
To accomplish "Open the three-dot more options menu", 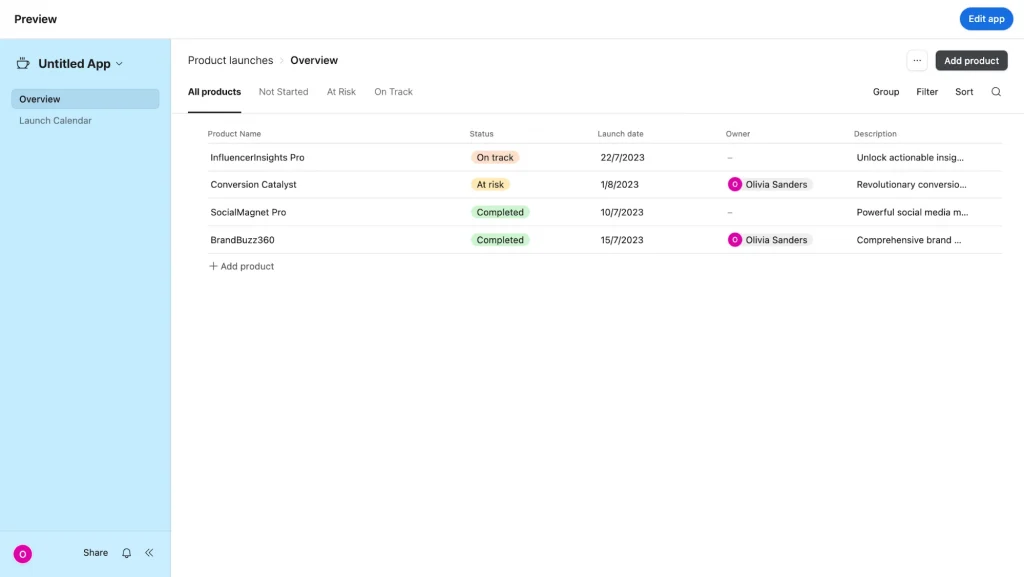I will [917, 61].
